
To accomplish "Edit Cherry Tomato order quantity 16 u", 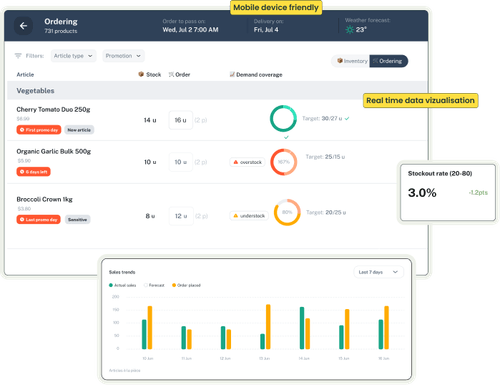I will 181,120.
